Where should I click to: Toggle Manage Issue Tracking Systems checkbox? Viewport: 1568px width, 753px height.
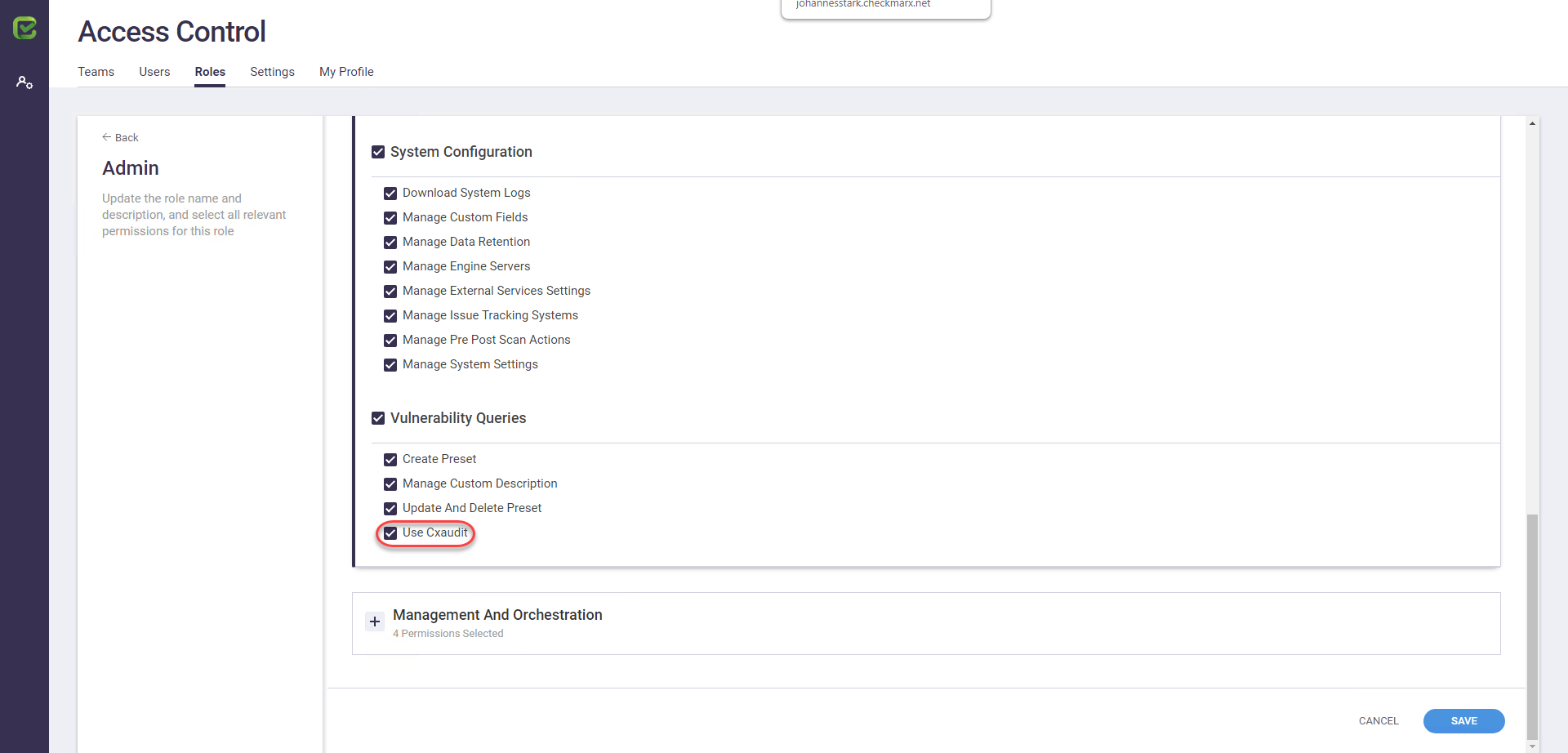tap(390, 316)
